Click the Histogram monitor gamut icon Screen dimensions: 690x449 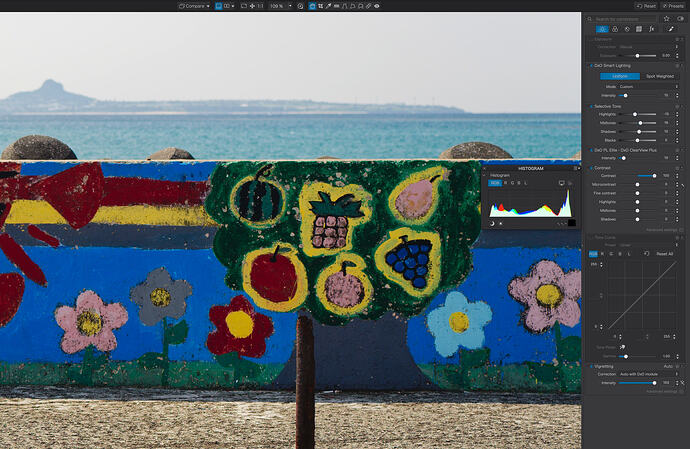tap(562, 183)
